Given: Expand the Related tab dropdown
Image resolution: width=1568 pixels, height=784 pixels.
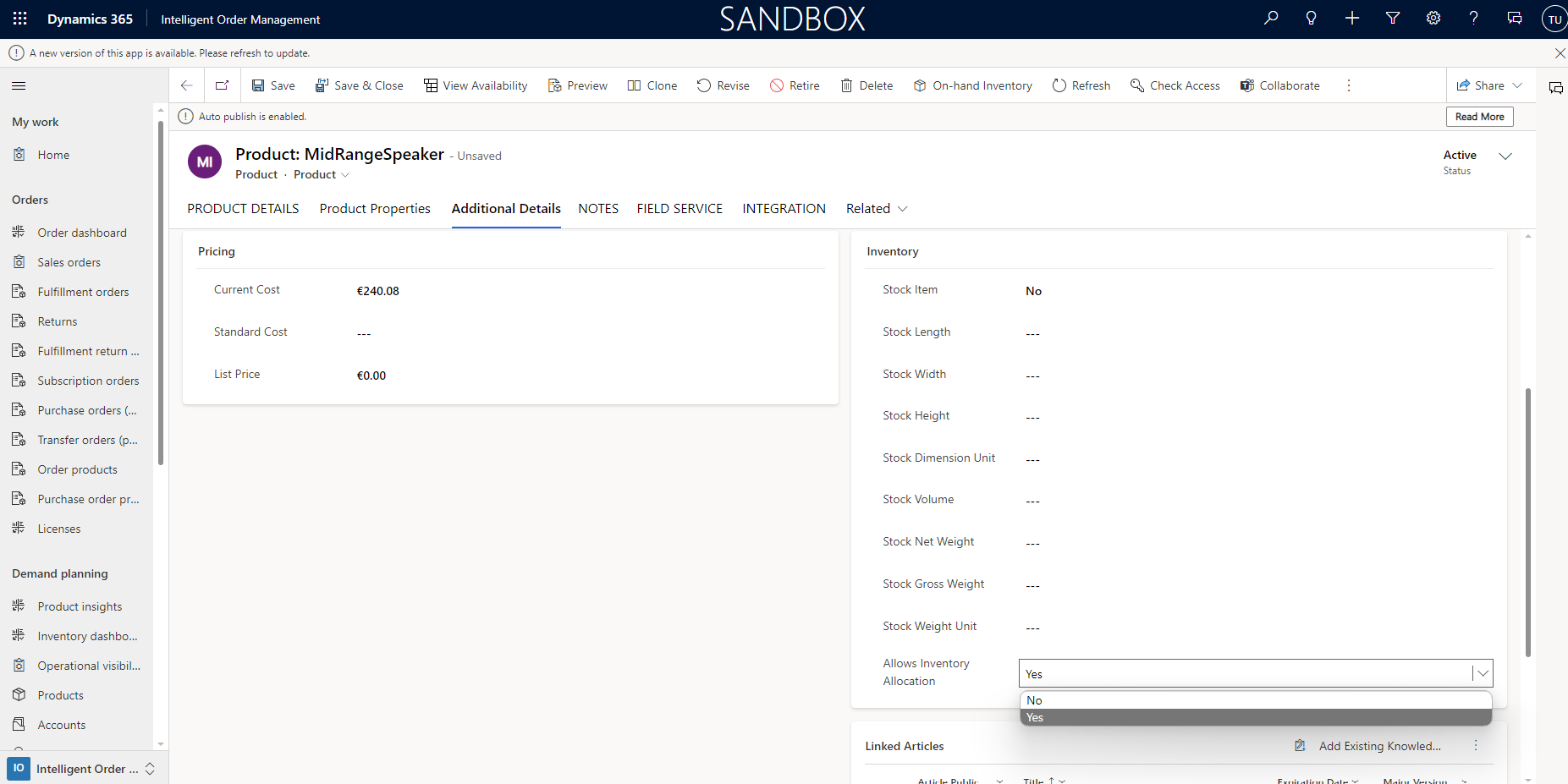Looking at the screenshot, I should tap(877, 209).
